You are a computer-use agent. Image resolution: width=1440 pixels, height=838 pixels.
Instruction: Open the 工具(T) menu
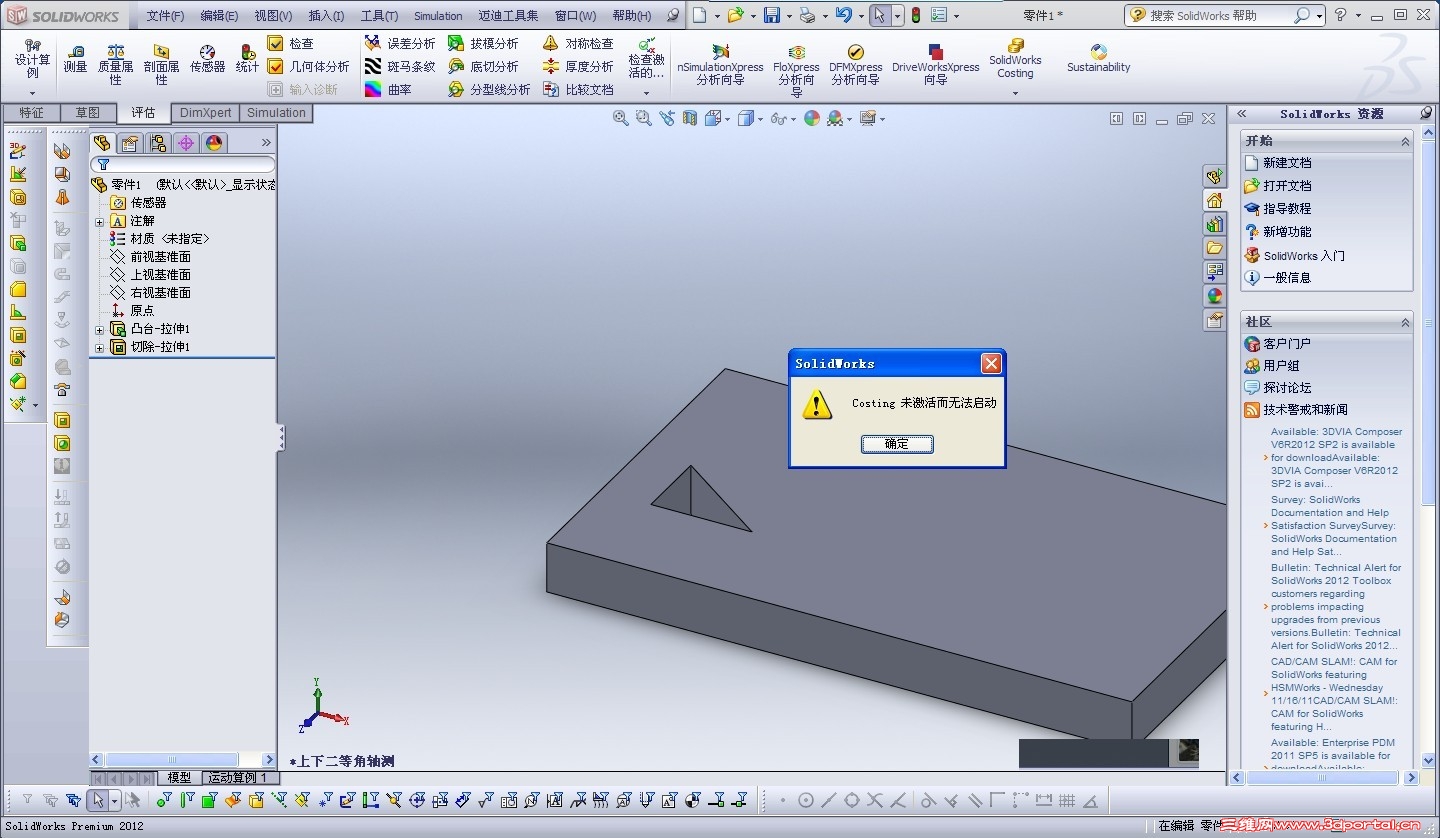[x=379, y=16]
